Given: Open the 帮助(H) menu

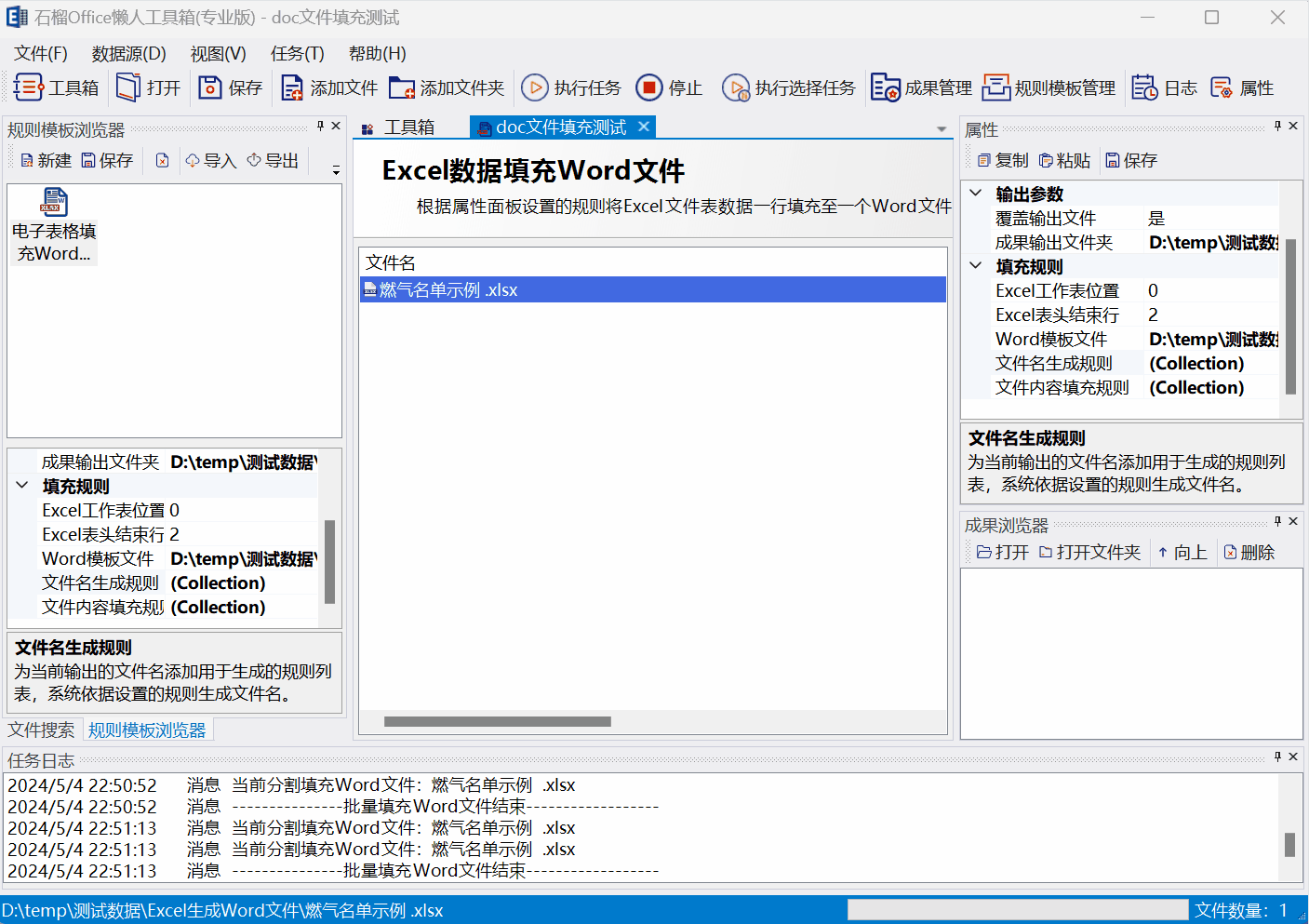Looking at the screenshot, I should click(378, 54).
